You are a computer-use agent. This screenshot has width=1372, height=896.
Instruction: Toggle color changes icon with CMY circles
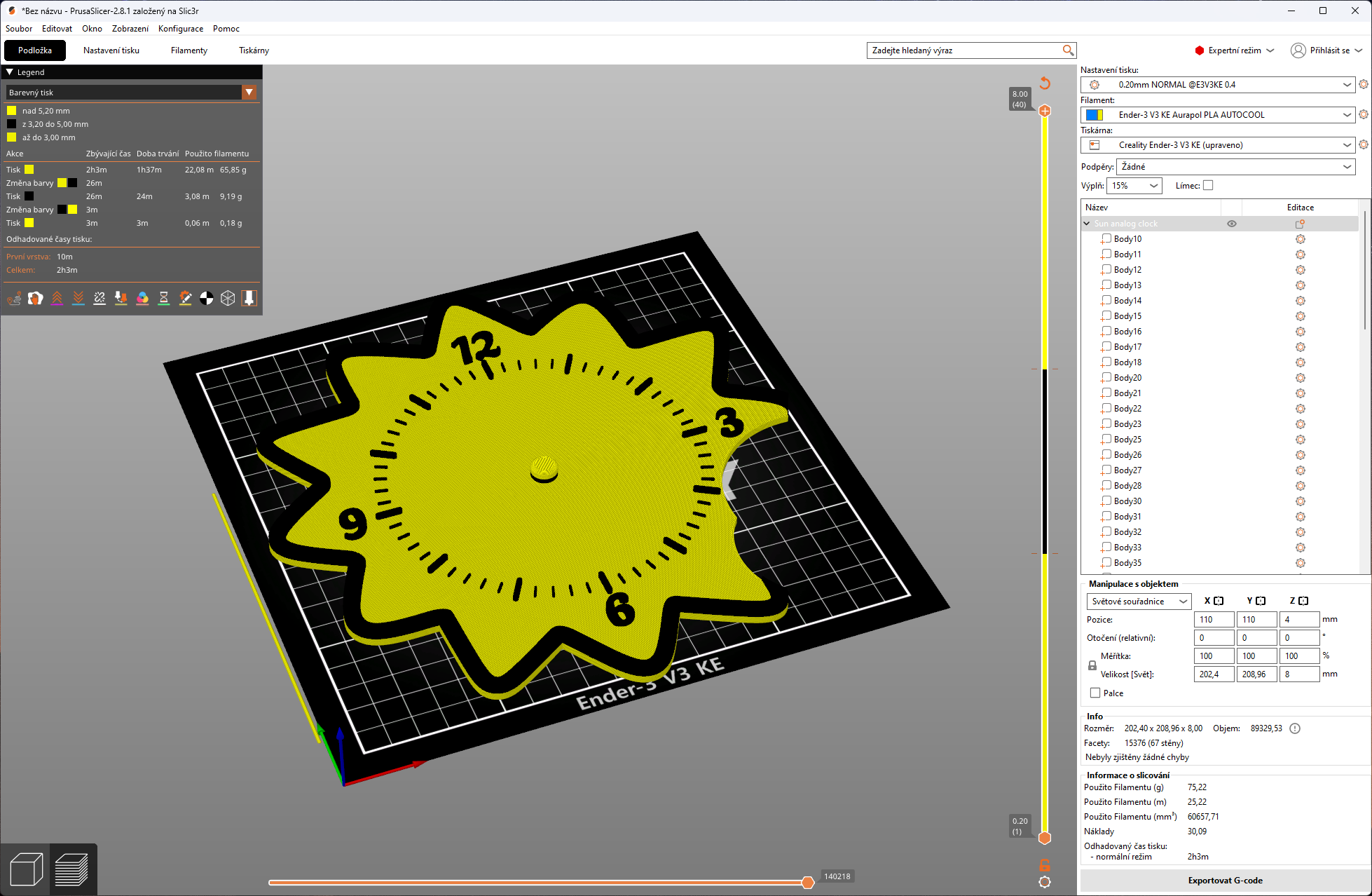(x=142, y=299)
